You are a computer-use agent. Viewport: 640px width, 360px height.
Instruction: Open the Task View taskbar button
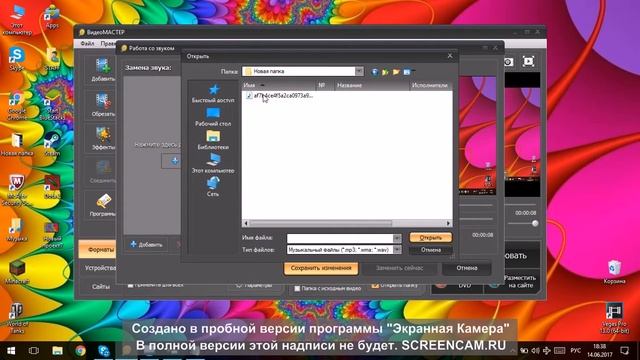click(34, 351)
